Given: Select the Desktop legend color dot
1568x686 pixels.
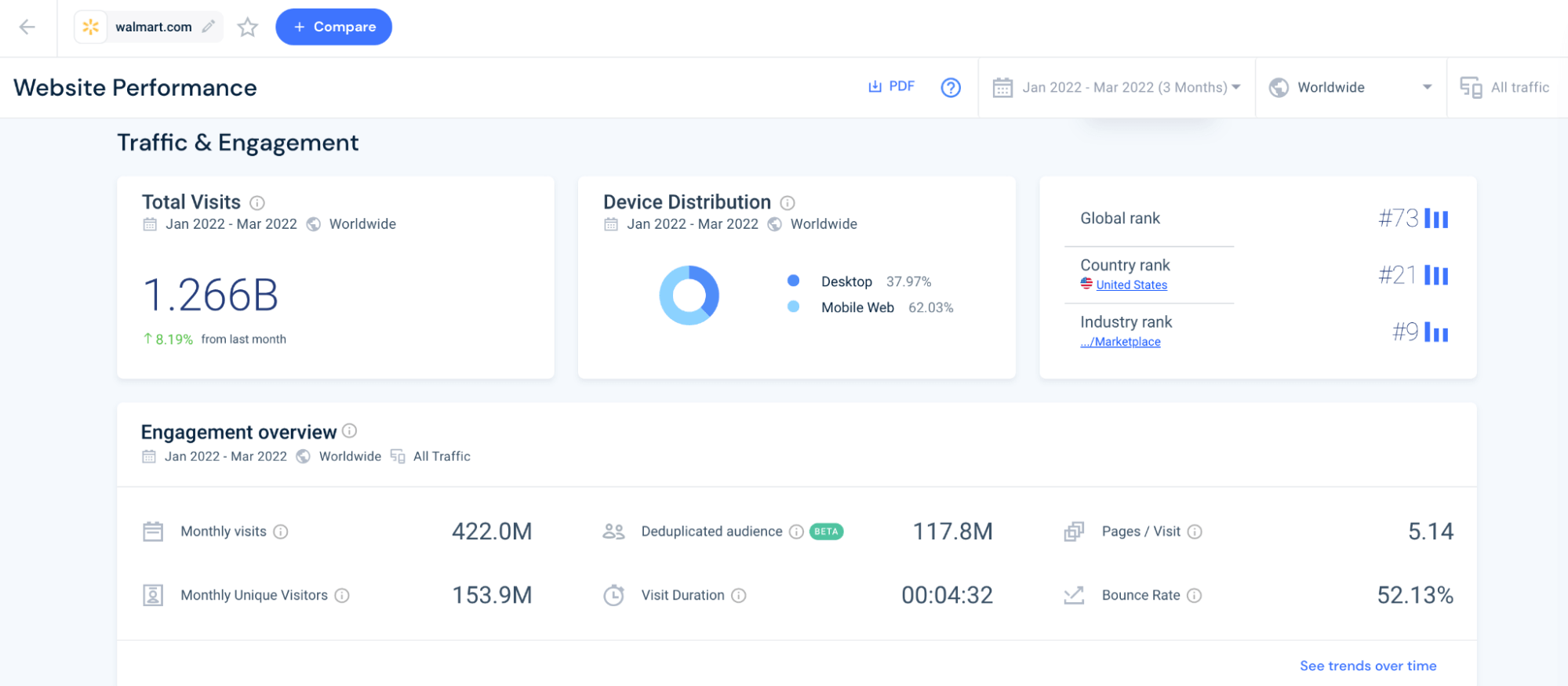Looking at the screenshot, I should (x=793, y=281).
